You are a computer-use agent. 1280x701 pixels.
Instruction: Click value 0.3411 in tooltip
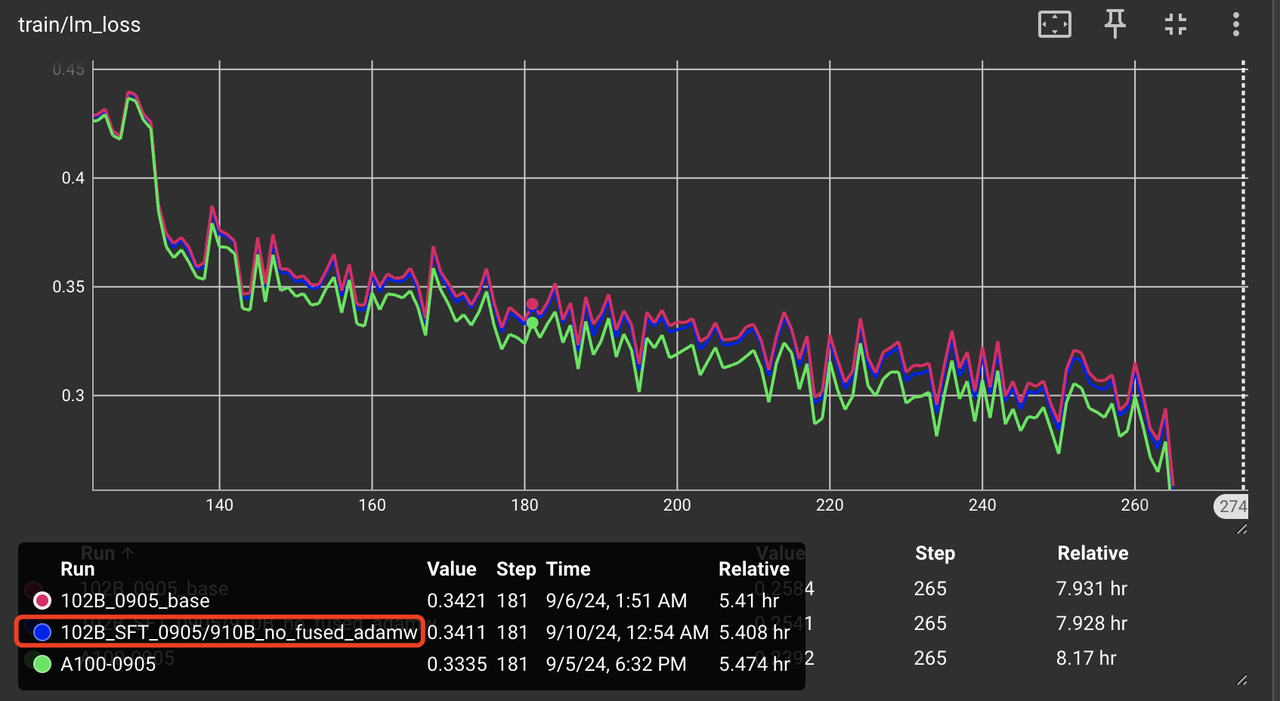[456, 632]
